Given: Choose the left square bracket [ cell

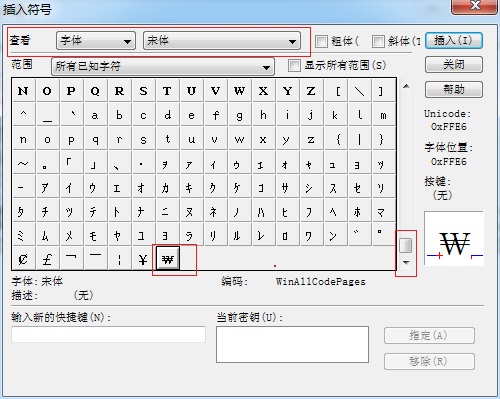Looking at the screenshot, I should tap(335, 91).
